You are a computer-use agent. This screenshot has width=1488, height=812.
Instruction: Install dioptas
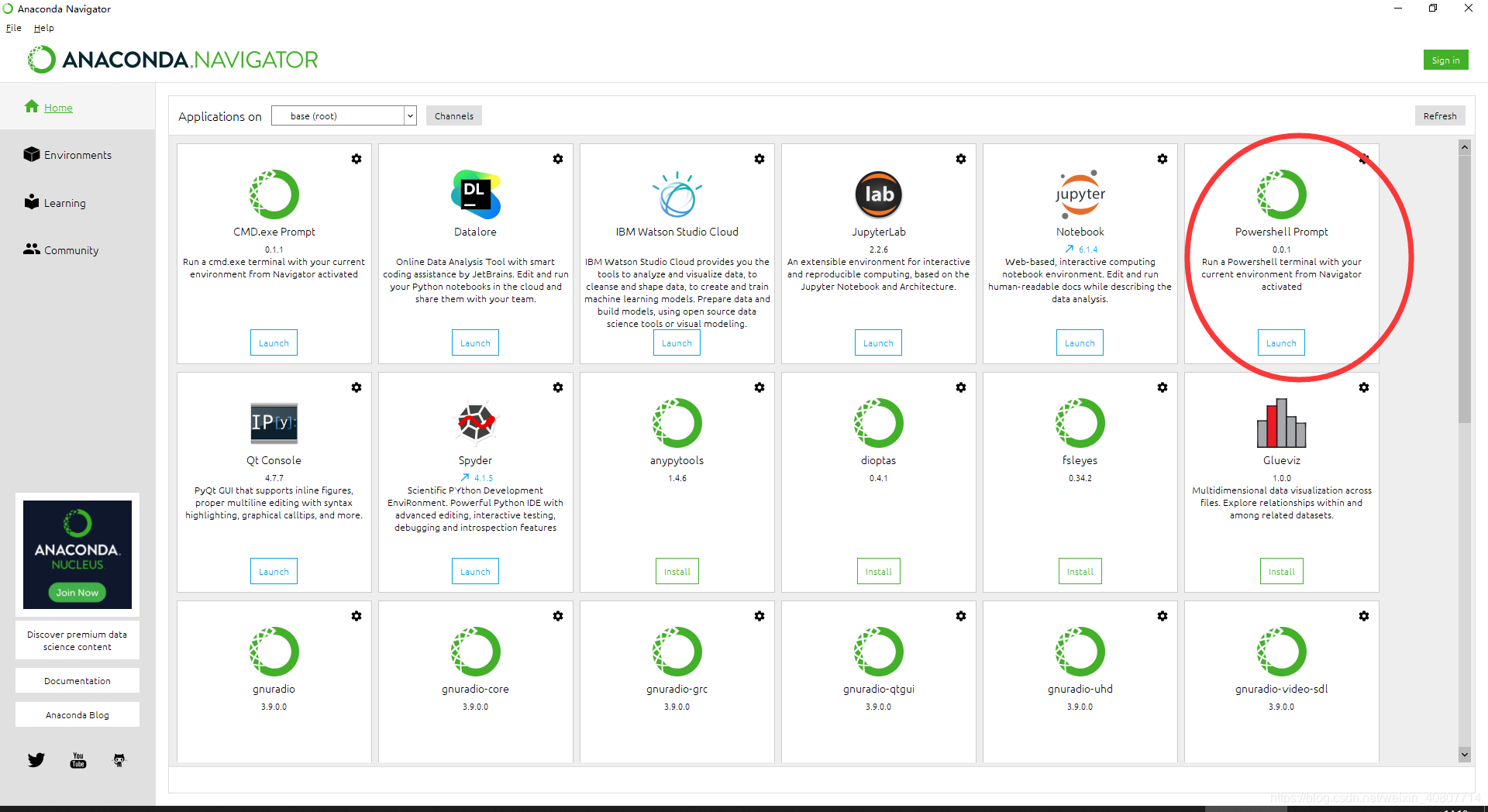pos(879,572)
